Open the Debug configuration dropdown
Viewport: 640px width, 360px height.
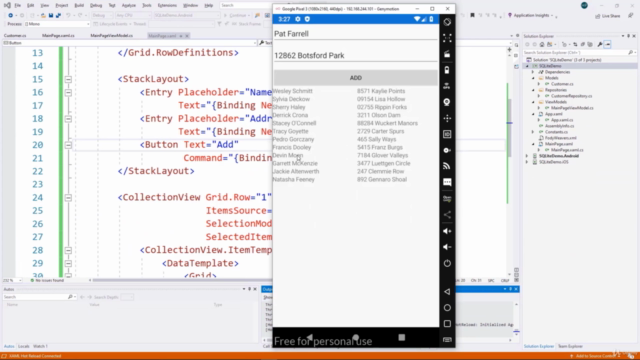(x=102, y=16)
